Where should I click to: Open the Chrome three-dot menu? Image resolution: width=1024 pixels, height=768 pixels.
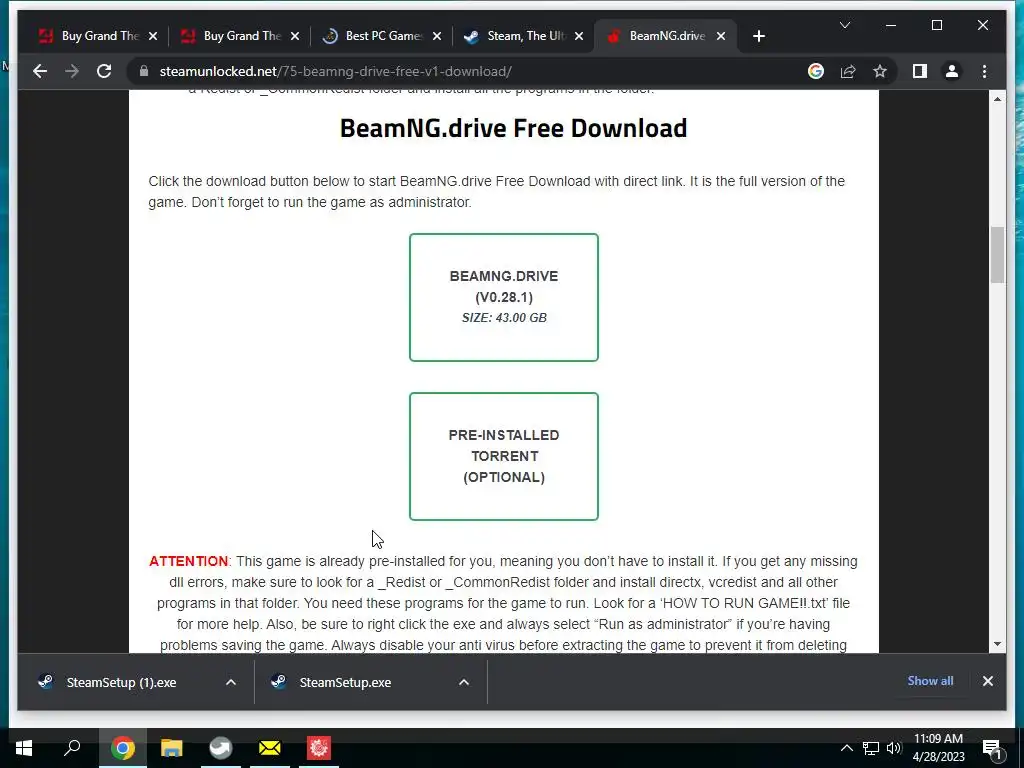point(984,71)
